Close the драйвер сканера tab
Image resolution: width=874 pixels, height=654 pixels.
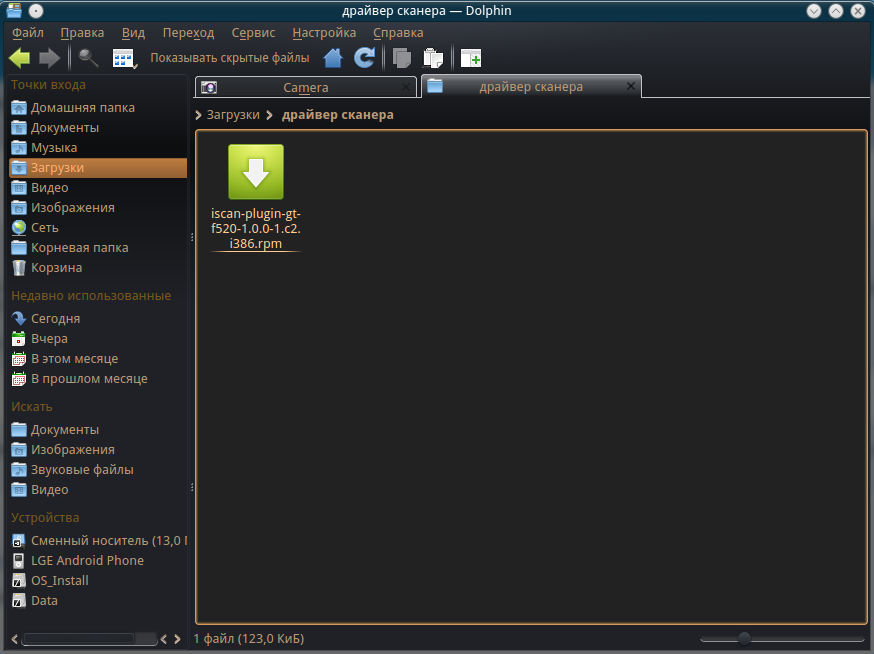pos(630,86)
